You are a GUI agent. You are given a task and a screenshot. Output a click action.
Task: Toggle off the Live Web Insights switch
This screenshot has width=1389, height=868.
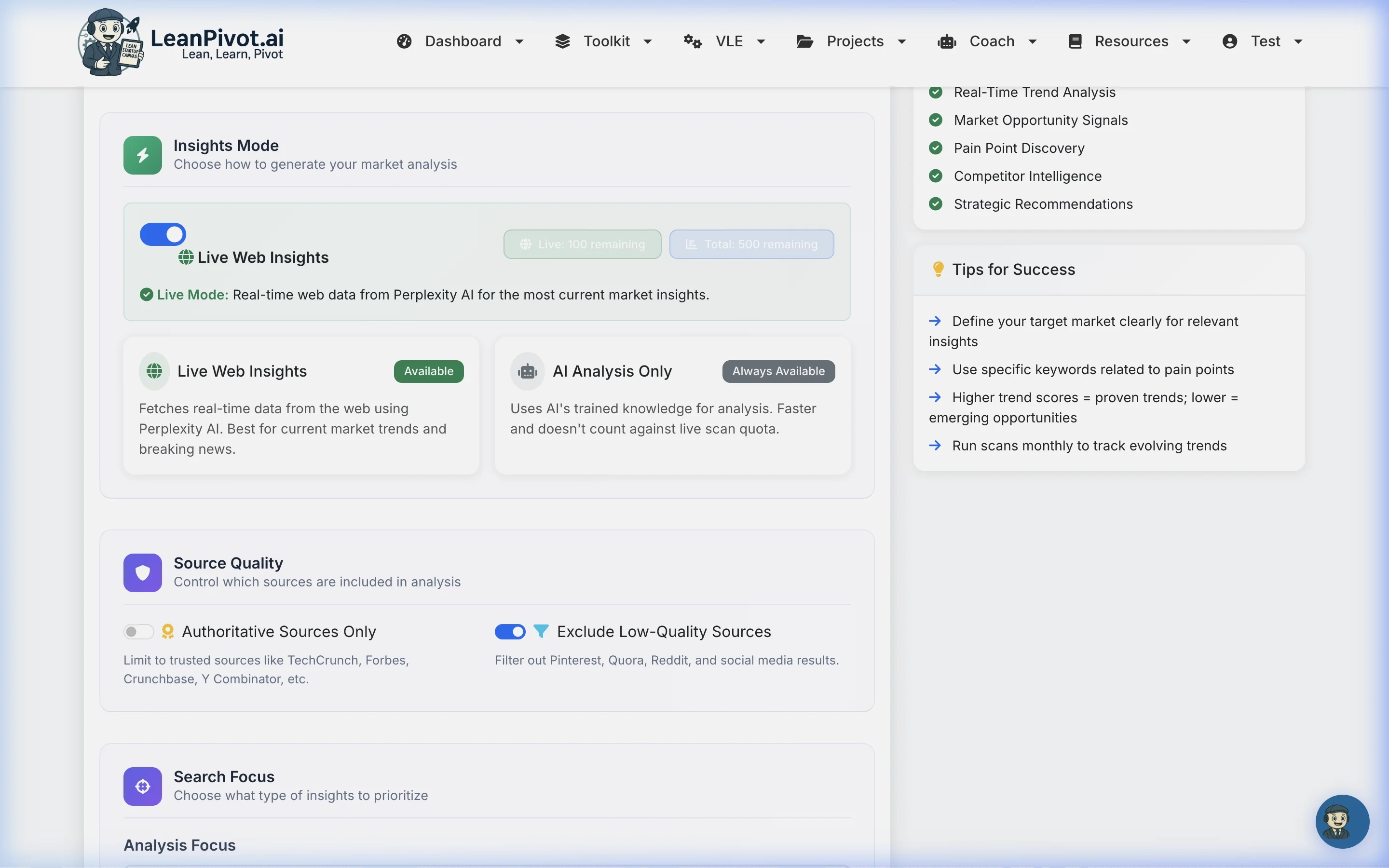click(163, 234)
